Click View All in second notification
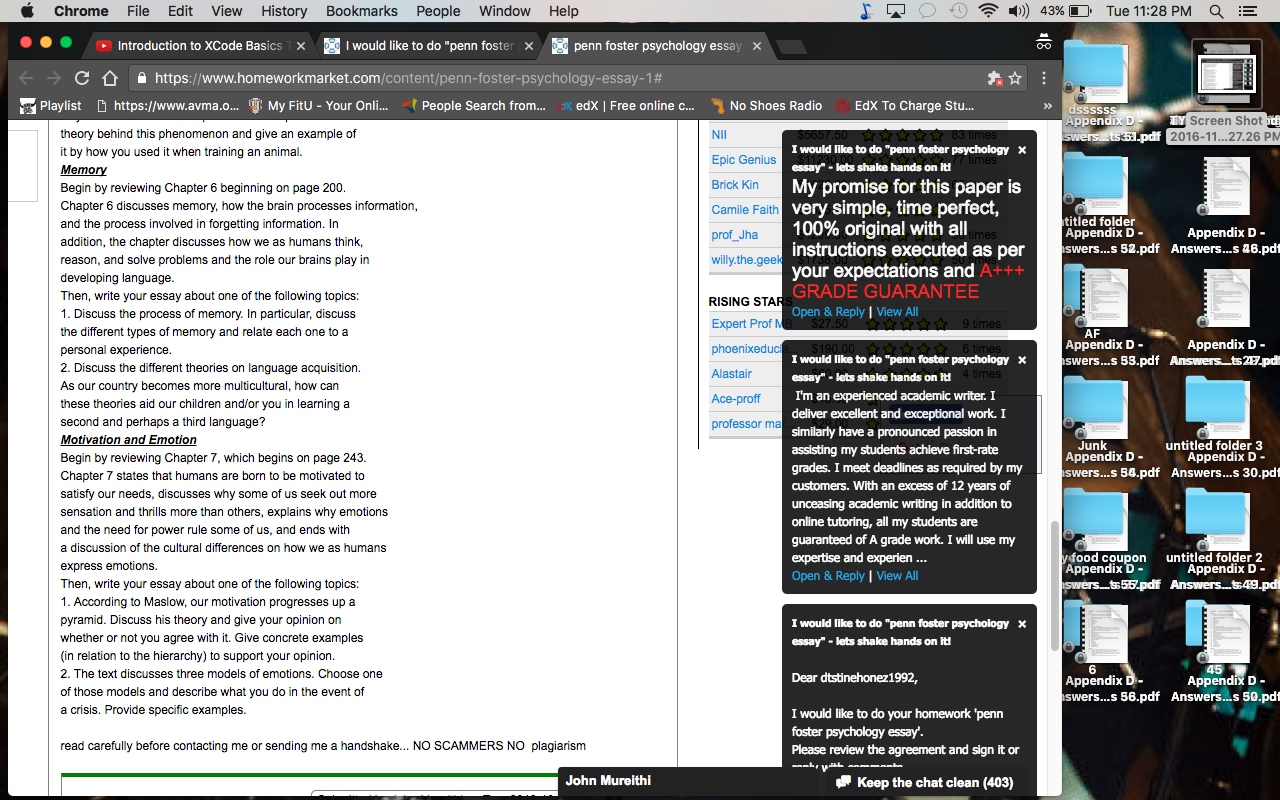 coord(897,576)
